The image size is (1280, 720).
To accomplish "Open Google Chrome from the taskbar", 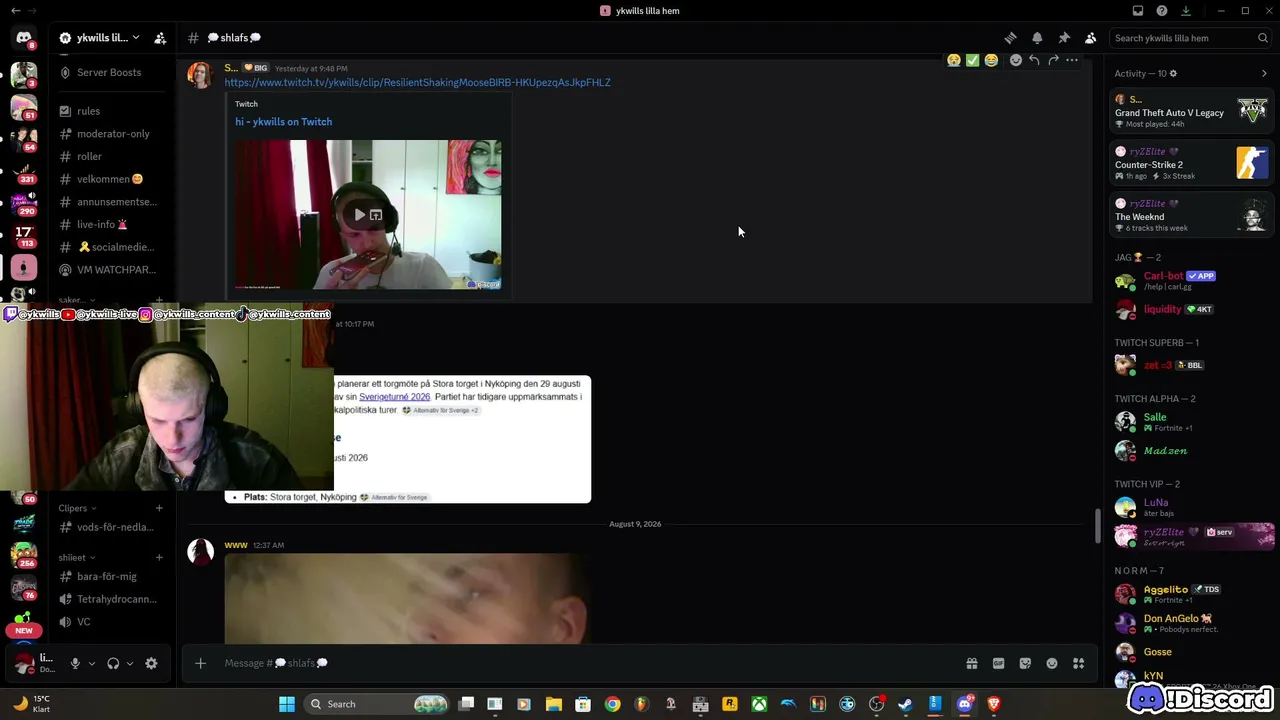I will 612,704.
